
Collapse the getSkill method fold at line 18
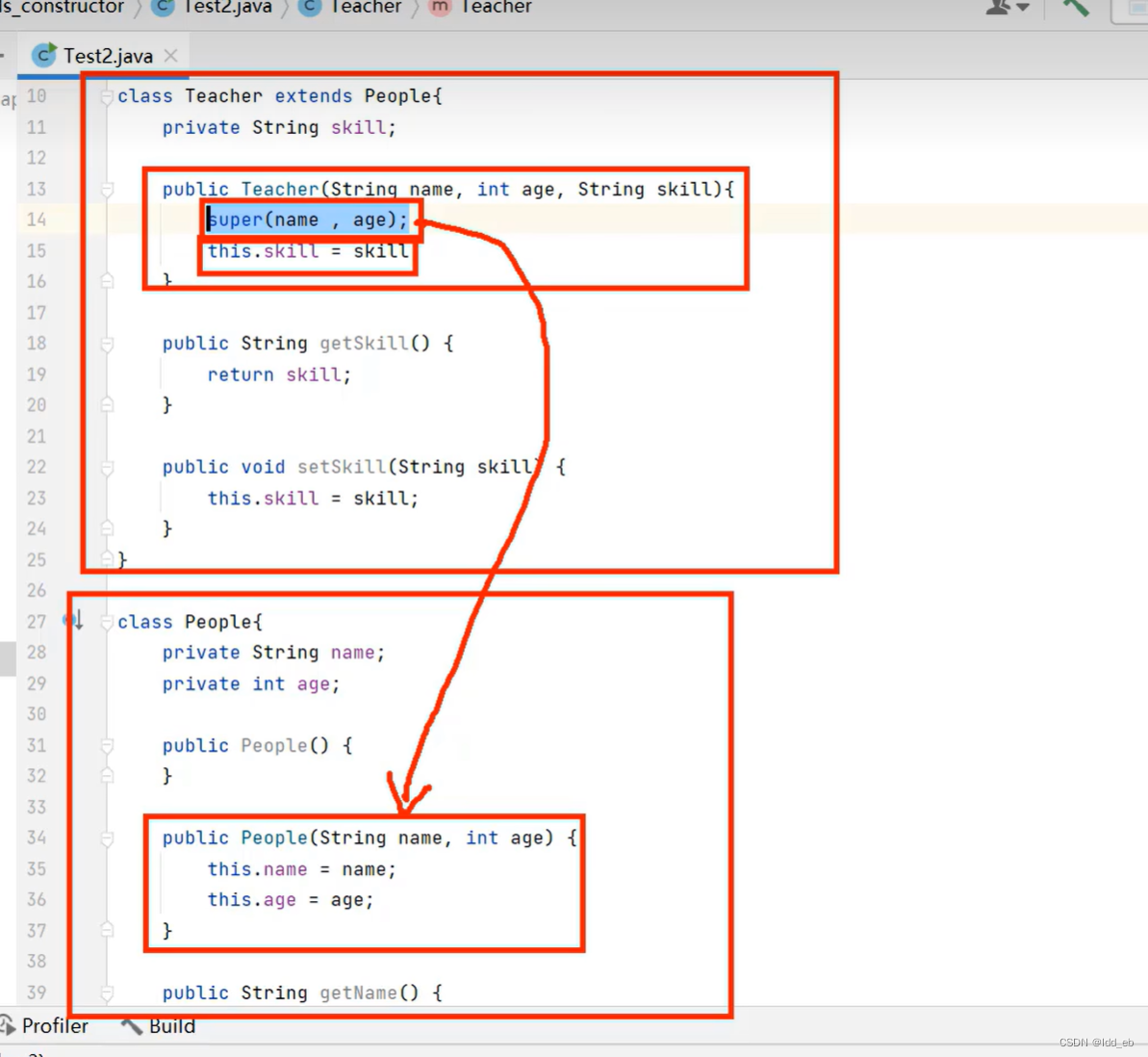coord(107,344)
